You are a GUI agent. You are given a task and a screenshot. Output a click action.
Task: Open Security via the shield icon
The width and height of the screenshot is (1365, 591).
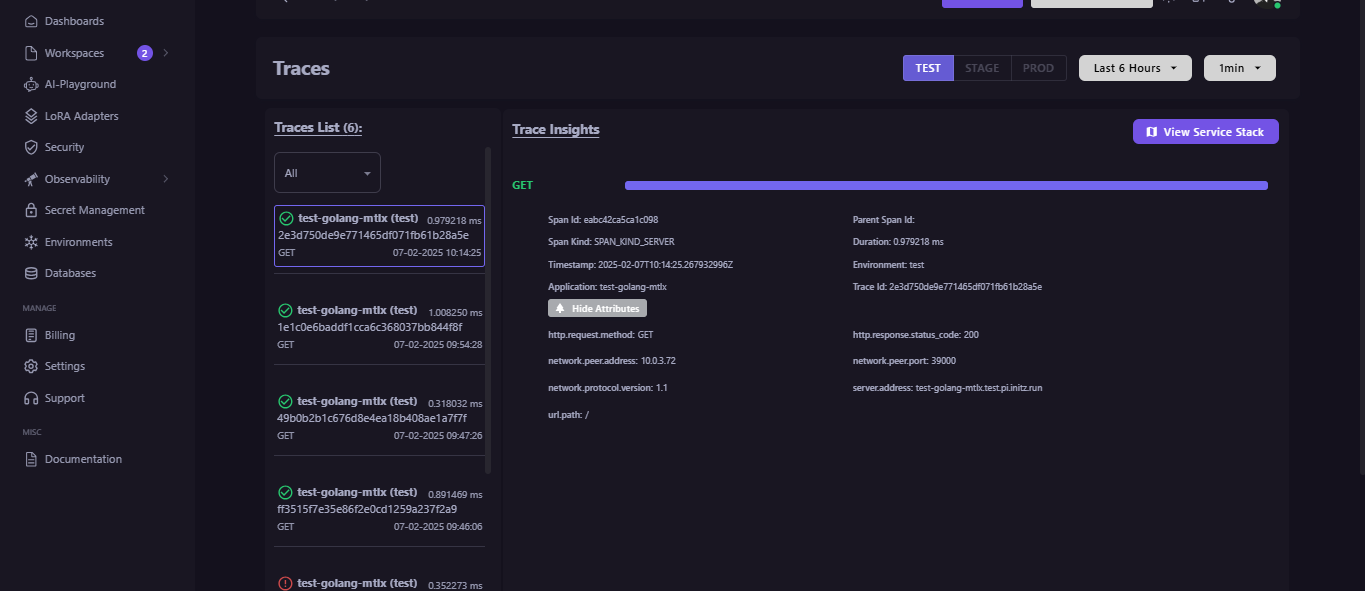31,147
